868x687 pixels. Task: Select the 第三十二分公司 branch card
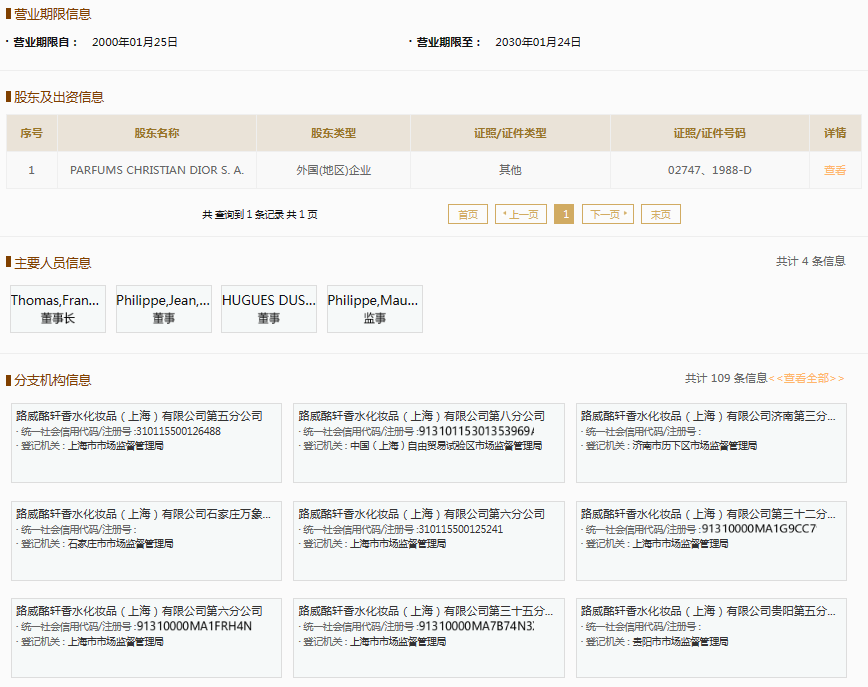click(710, 540)
